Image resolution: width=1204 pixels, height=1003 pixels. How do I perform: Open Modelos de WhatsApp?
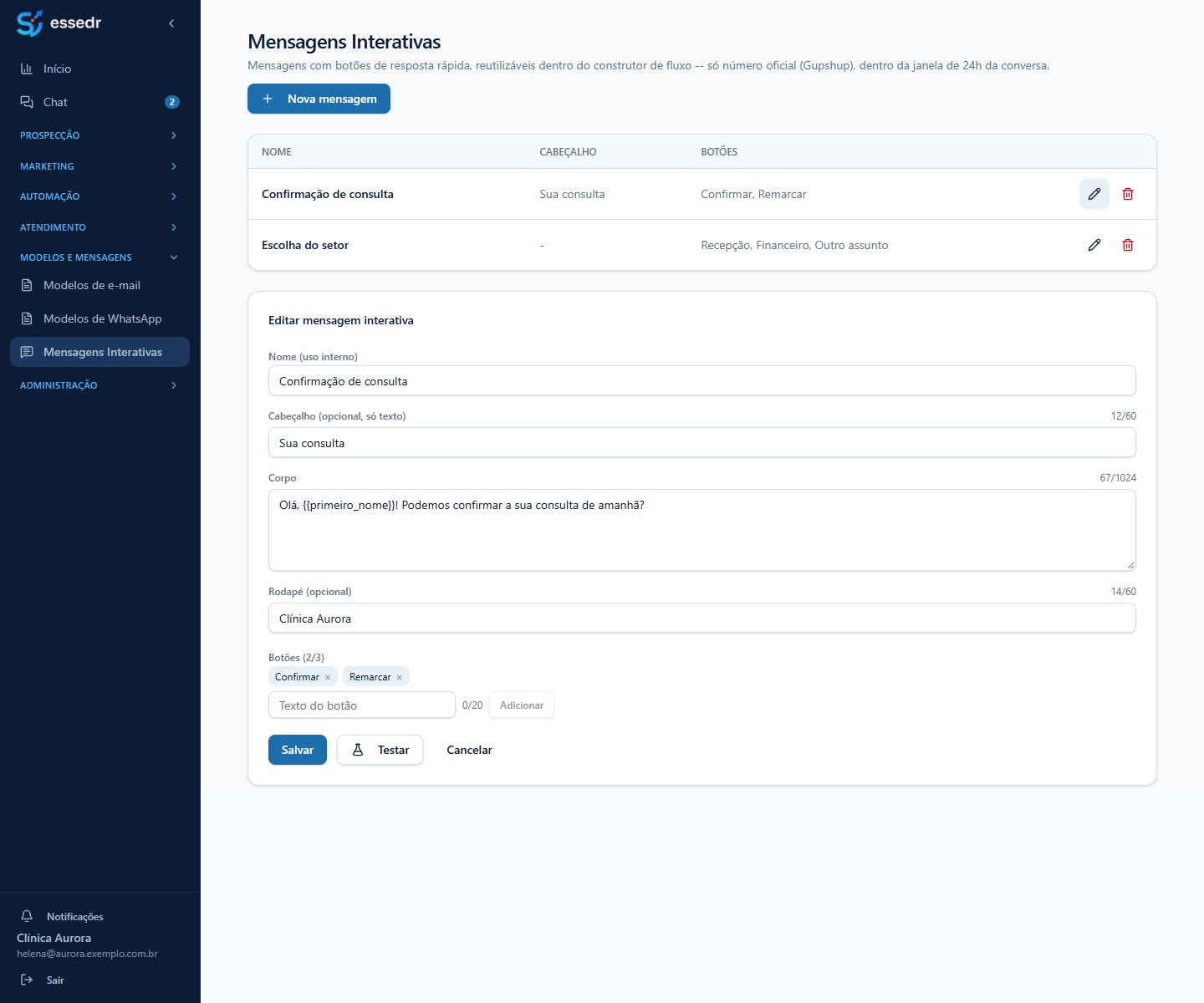pyautogui.click(x=100, y=318)
